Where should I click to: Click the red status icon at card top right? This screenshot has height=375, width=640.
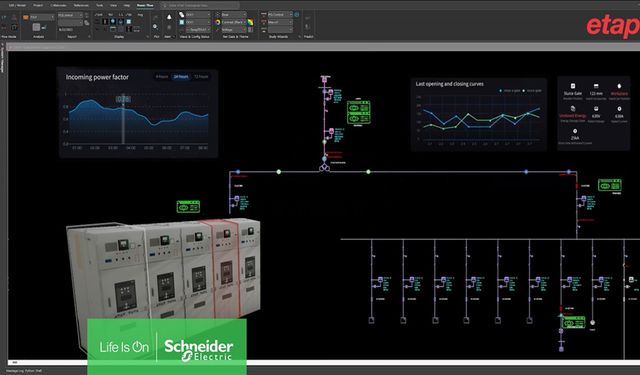(619, 86)
